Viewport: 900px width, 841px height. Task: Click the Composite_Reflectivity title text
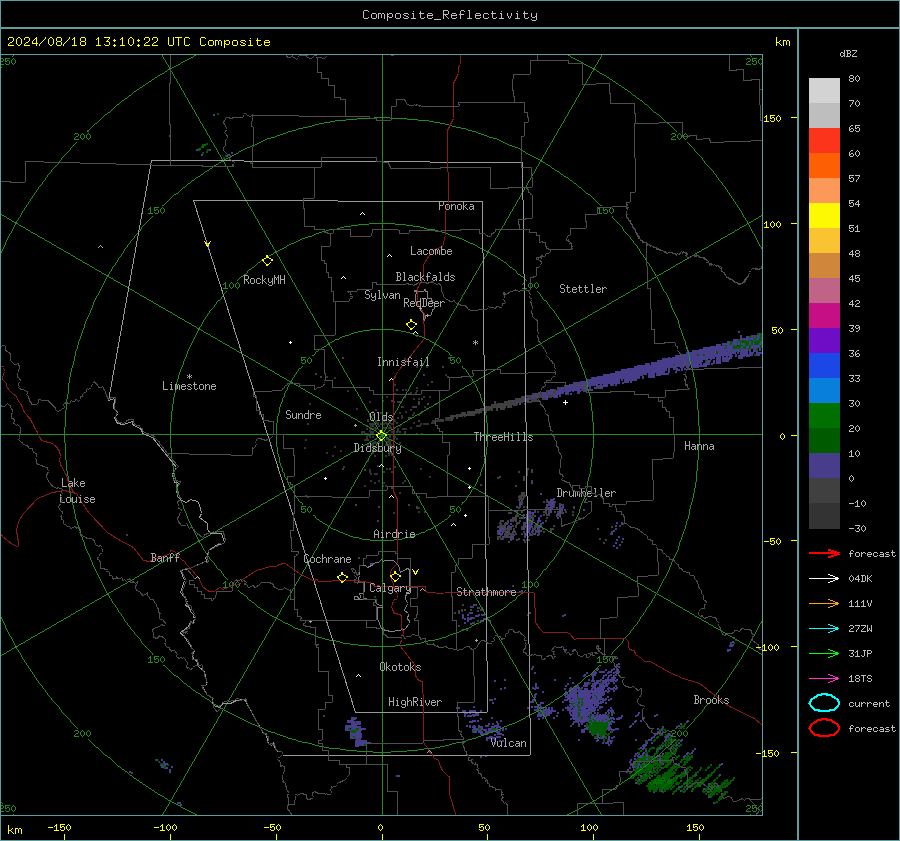(449, 15)
